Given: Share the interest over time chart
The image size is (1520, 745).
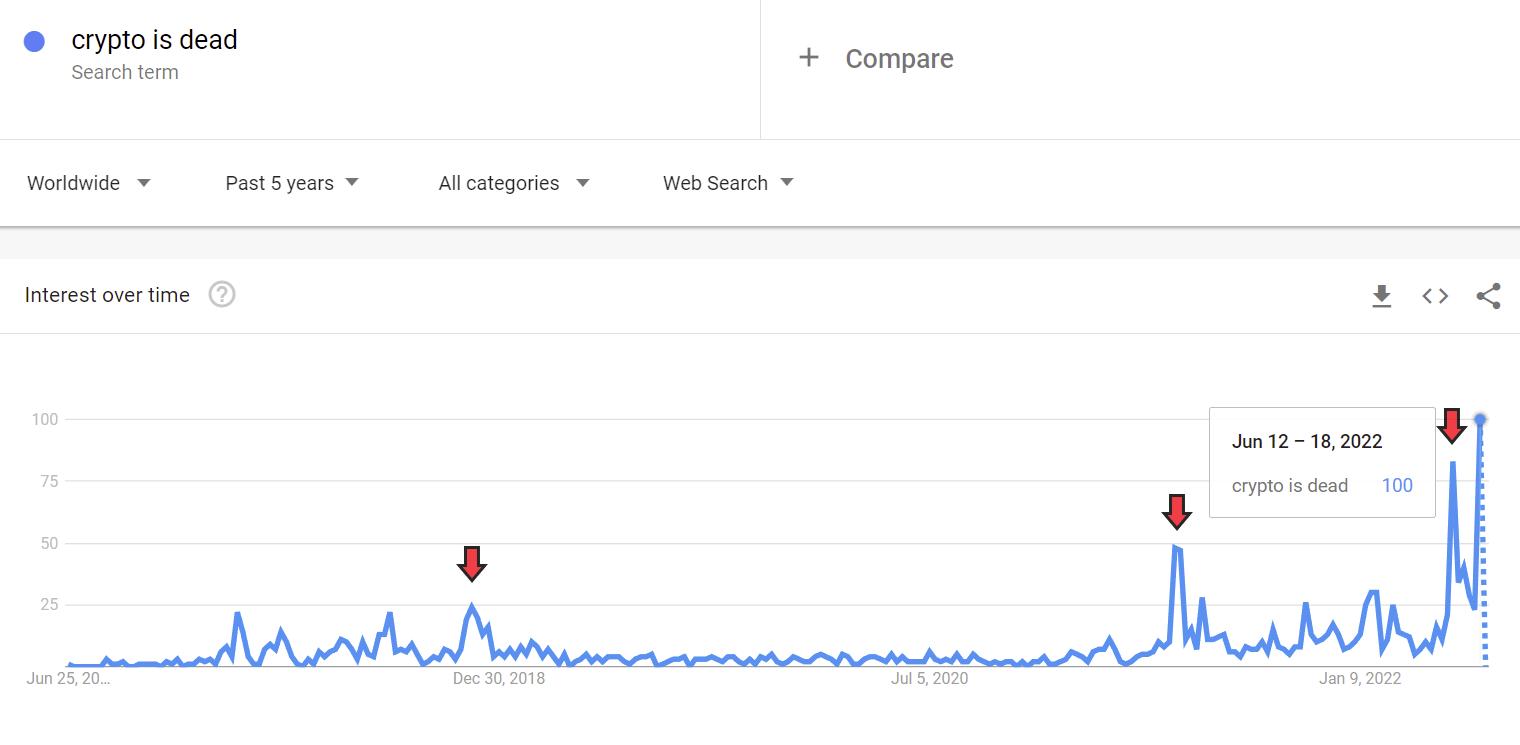Looking at the screenshot, I should pyautogui.click(x=1488, y=295).
